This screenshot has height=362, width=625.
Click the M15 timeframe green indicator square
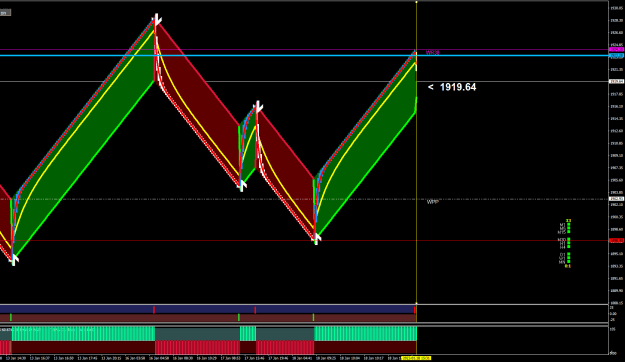pos(568,232)
